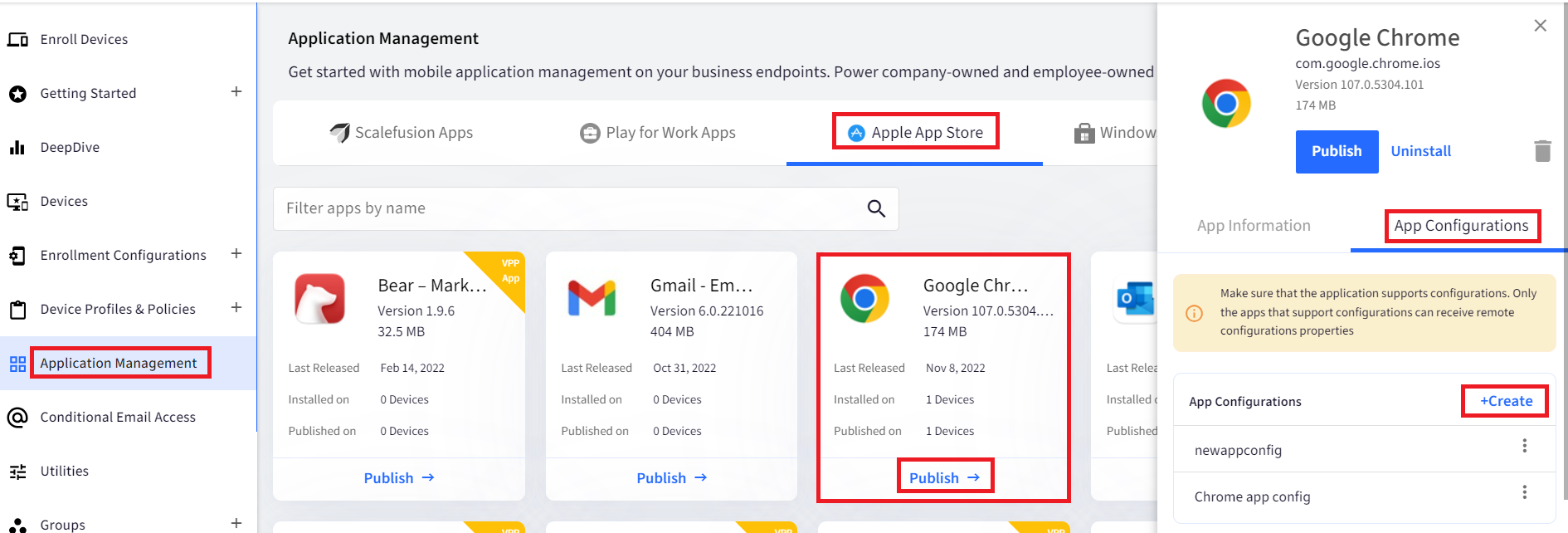Click the large Chrome logo in details panel
This screenshot has height=533, width=1568.
pos(1226,103)
